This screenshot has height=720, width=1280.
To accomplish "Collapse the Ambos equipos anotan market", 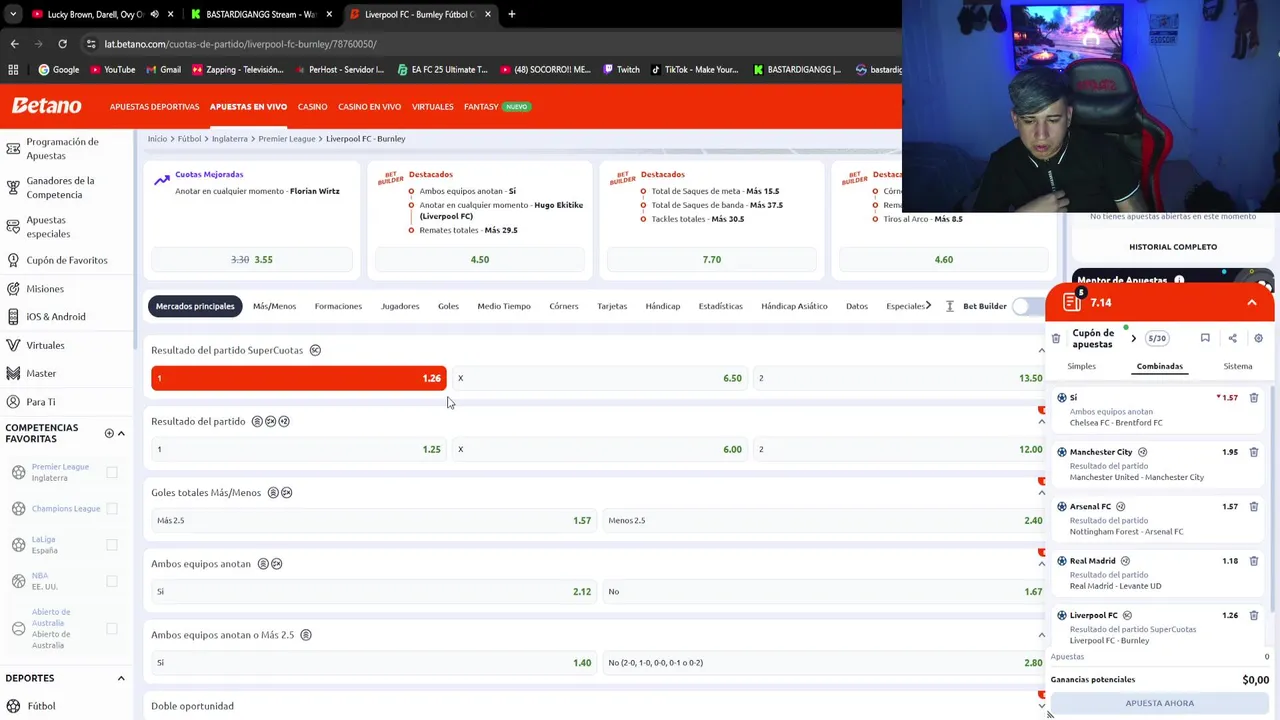I will [x=1041, y=564].
